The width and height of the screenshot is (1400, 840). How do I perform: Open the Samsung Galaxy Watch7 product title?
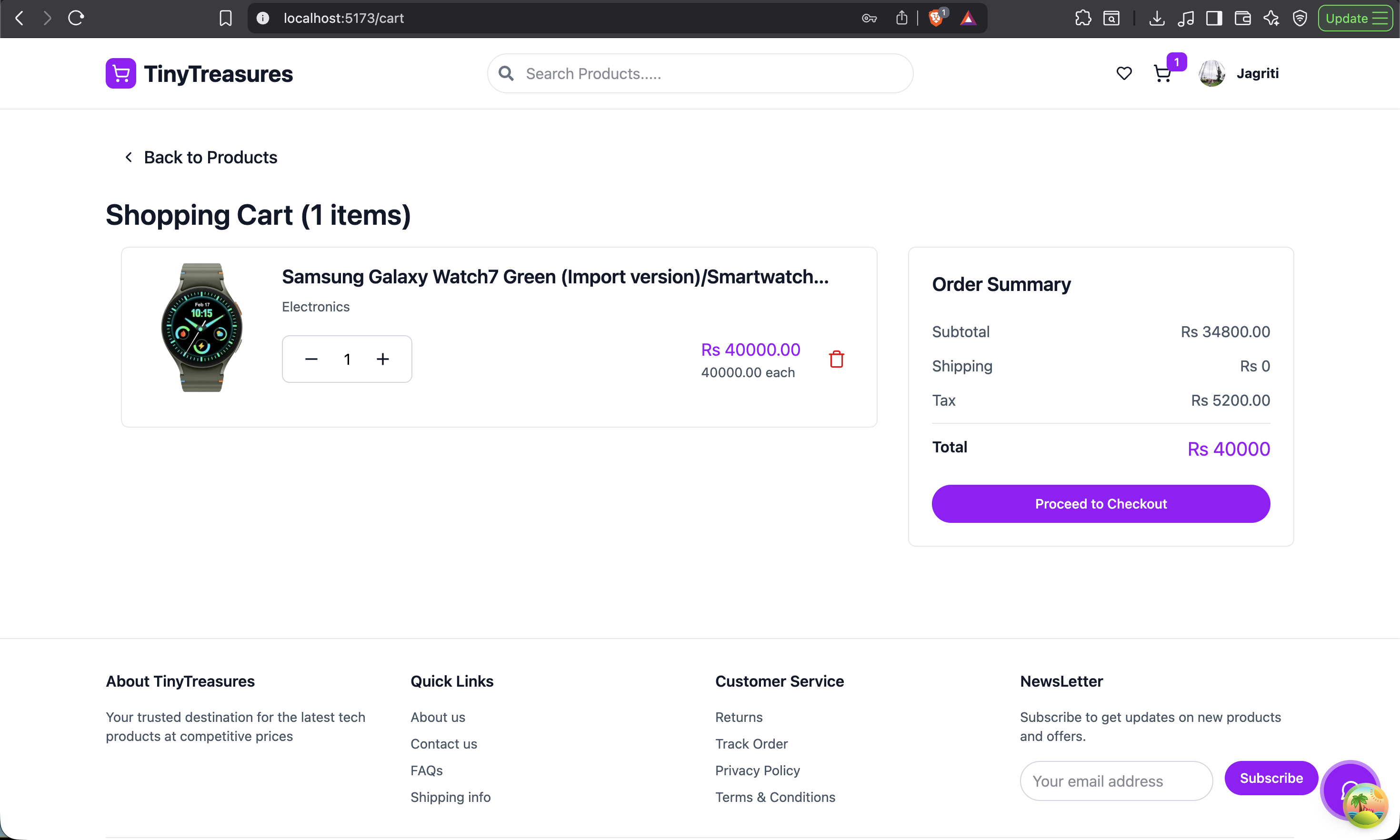pos(555,277)
